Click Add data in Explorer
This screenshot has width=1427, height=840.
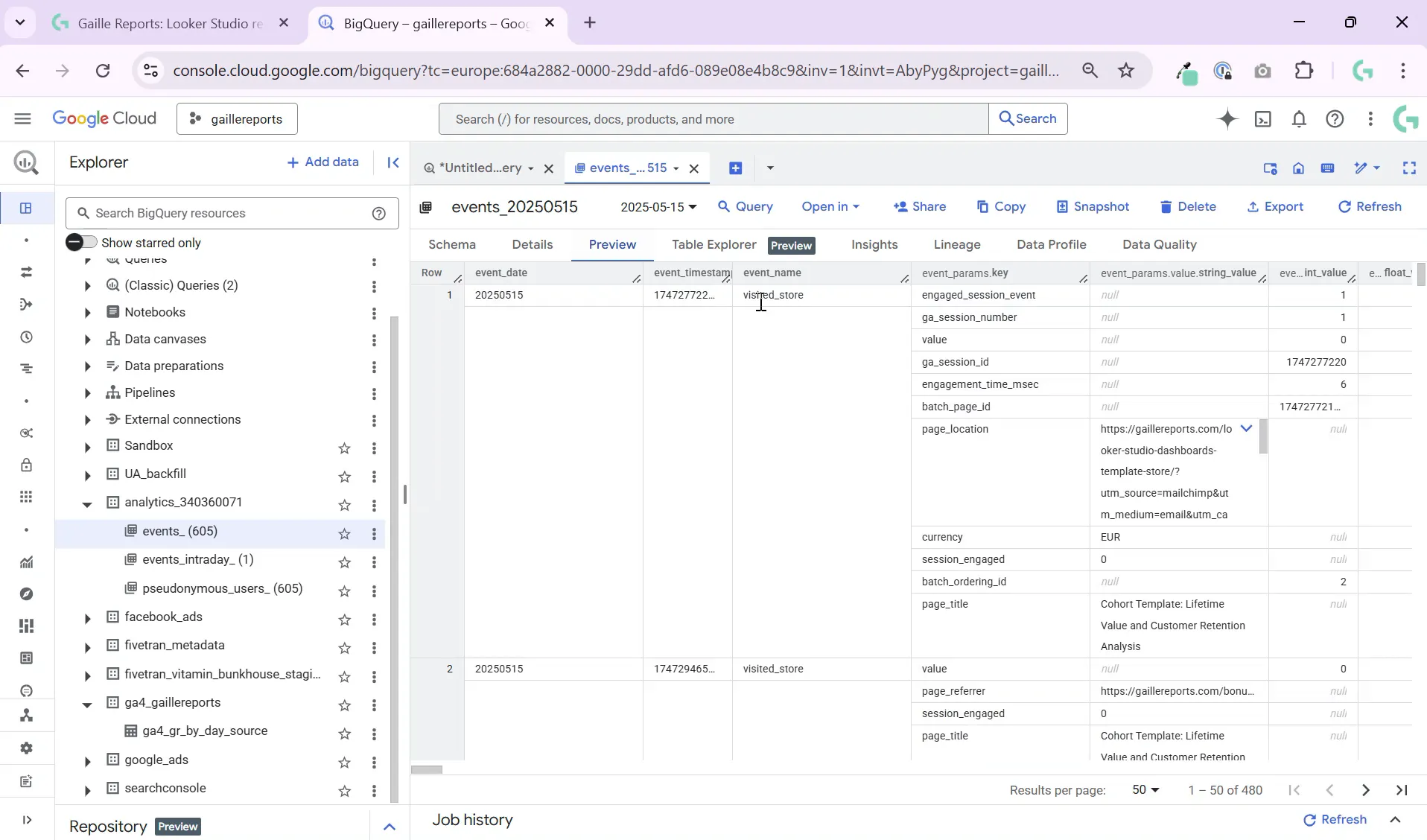pos(323,162)
